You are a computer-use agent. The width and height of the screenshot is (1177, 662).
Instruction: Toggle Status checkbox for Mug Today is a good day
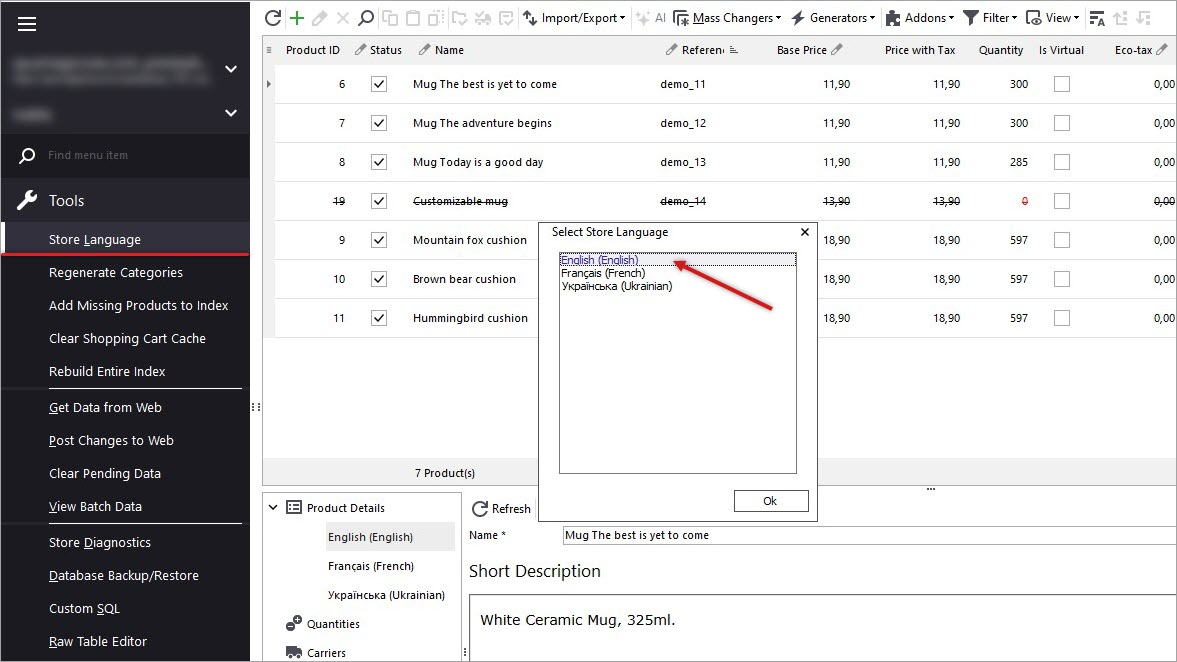tap(379, 162)
